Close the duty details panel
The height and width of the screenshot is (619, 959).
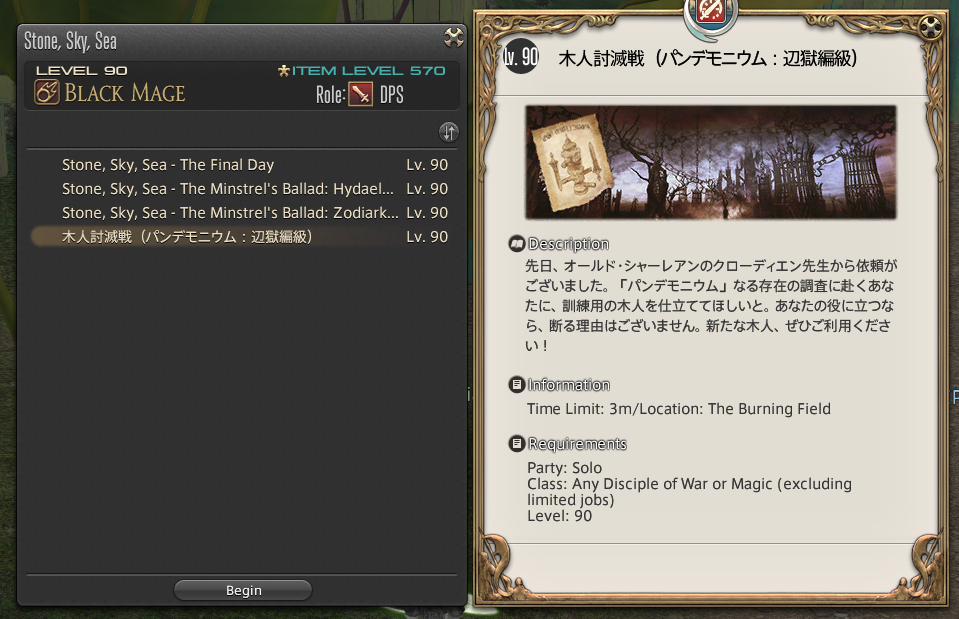[x=930, y=28]
